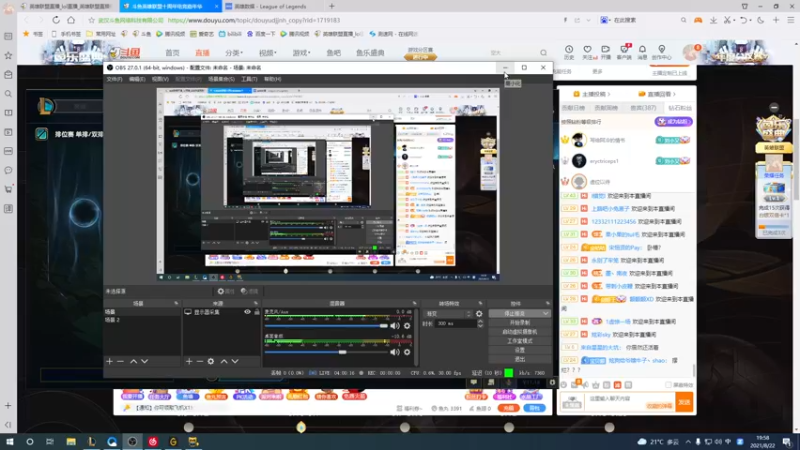Start virtual camera in OBS controls
Image resolution: width=800 pixels, height=450 pixels.
tap(519, 332)
